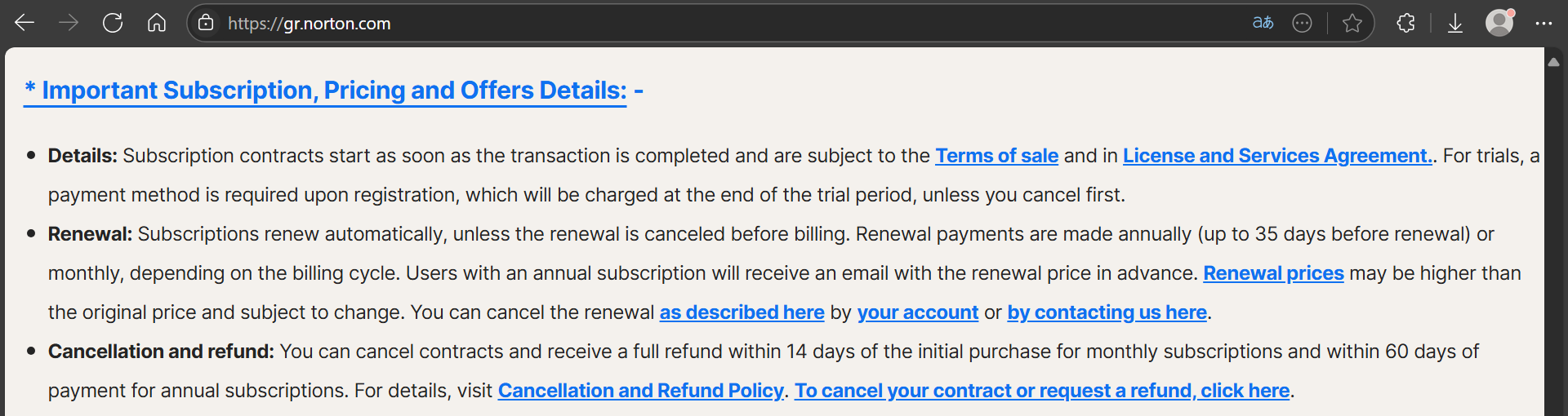Open Settings and more ellipsis menu
Viewport: 1568px width, 416px height.
[x=1543, y=23]
